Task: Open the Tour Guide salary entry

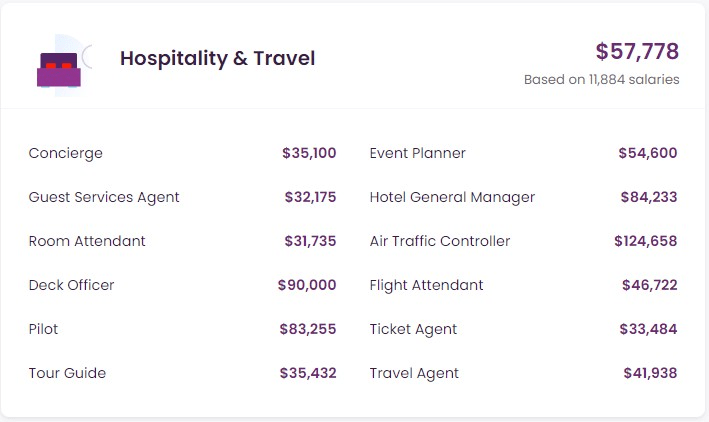Action: [x=67, y=373]
